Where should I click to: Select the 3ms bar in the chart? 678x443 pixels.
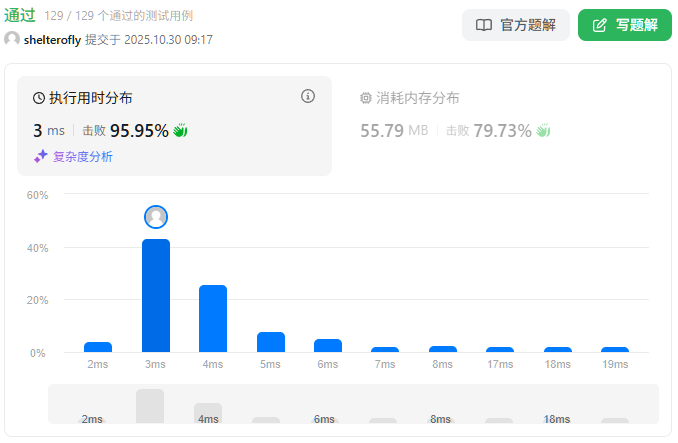tap(156, 296)
